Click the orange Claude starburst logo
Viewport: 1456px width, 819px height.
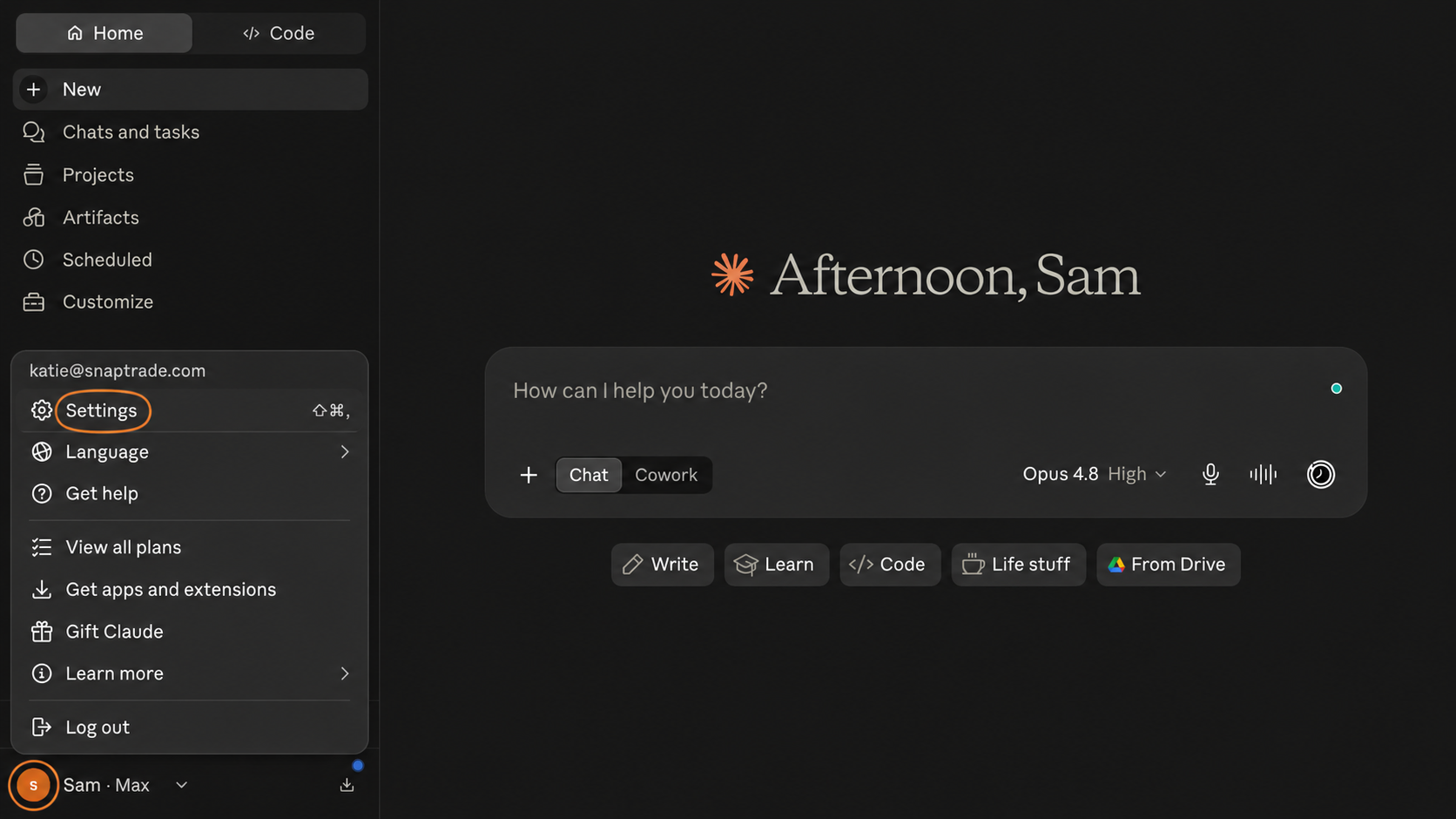(732, 275)
